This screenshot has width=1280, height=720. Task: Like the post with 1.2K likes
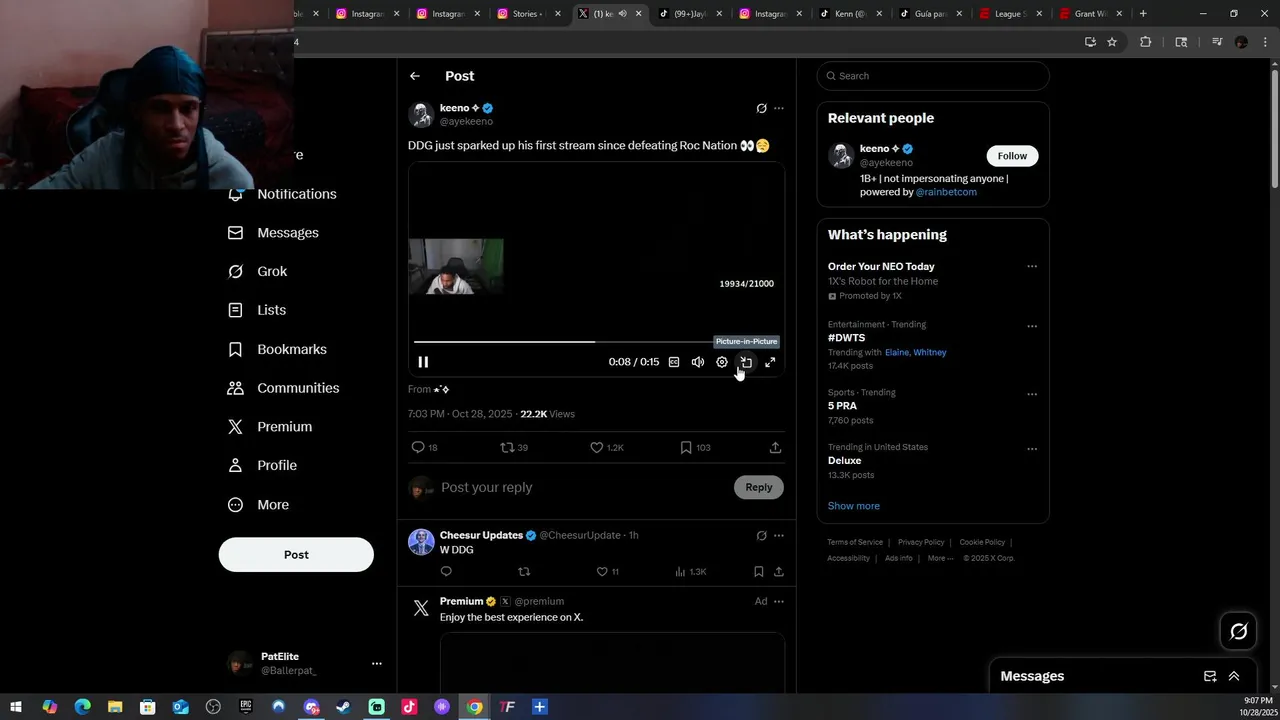coord(607,448)
